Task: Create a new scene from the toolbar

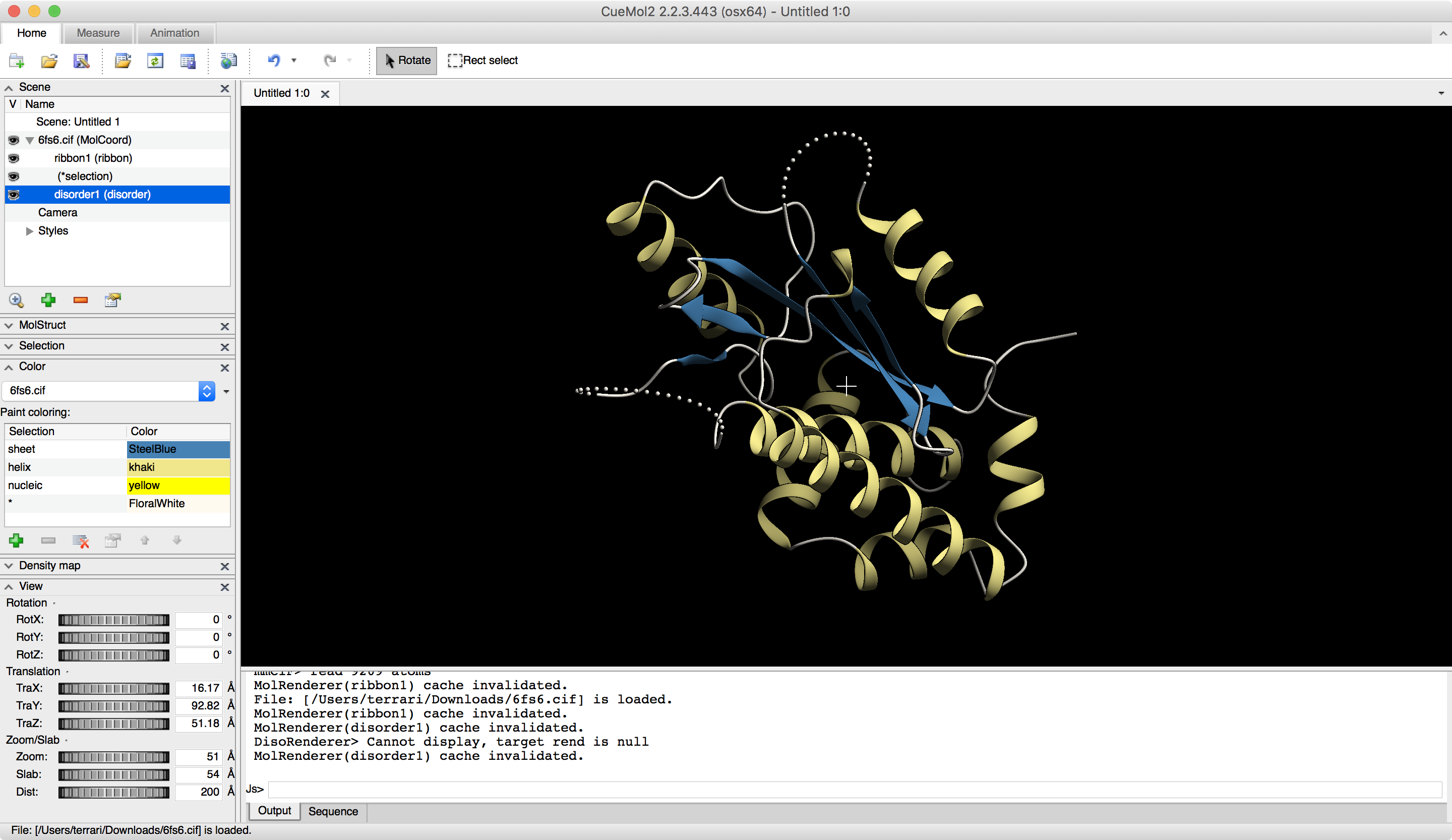Action: pos(16,61)
